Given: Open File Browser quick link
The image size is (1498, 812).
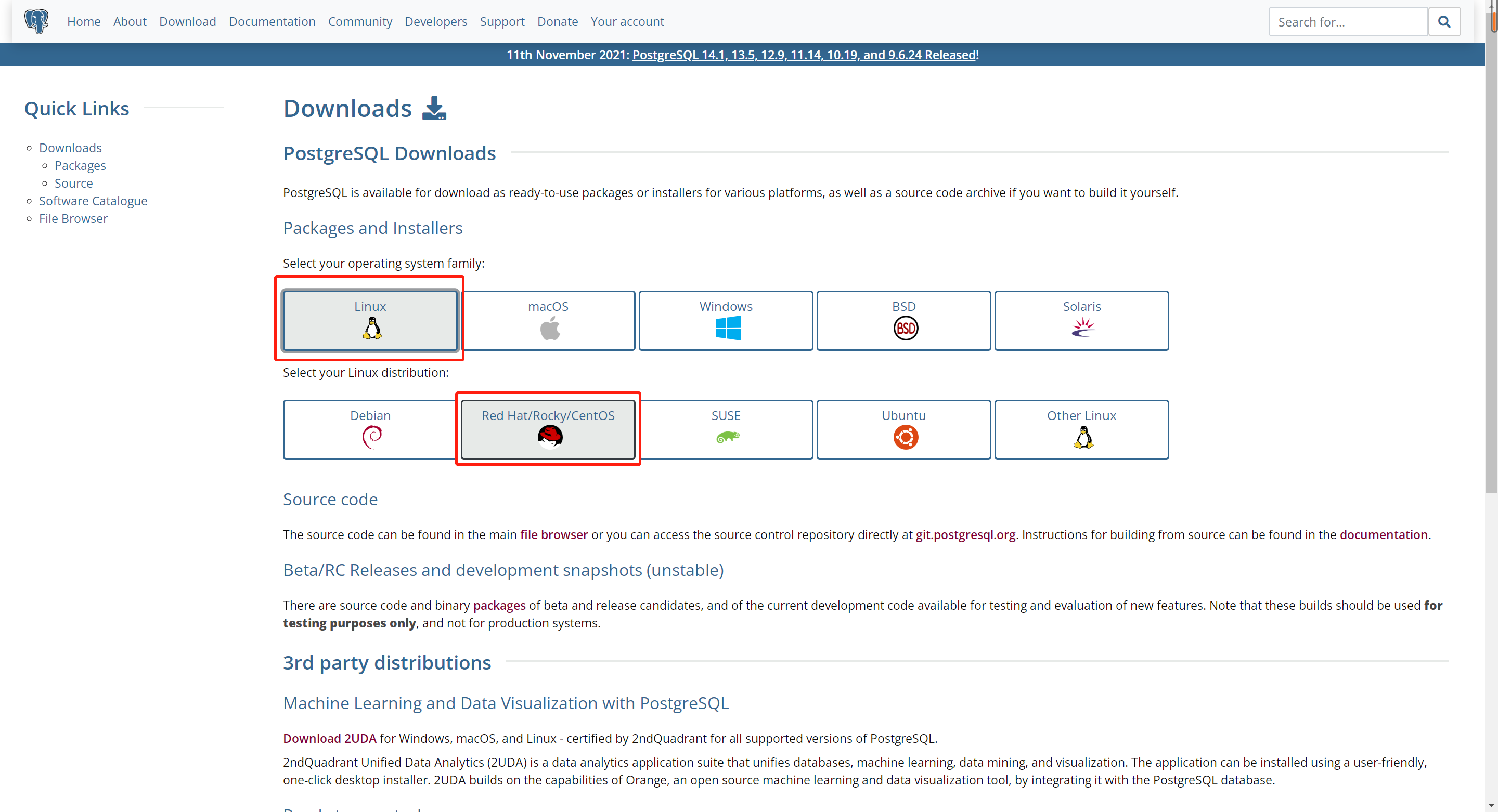Looking at the screenshot, I should click(x=73, y=218).
